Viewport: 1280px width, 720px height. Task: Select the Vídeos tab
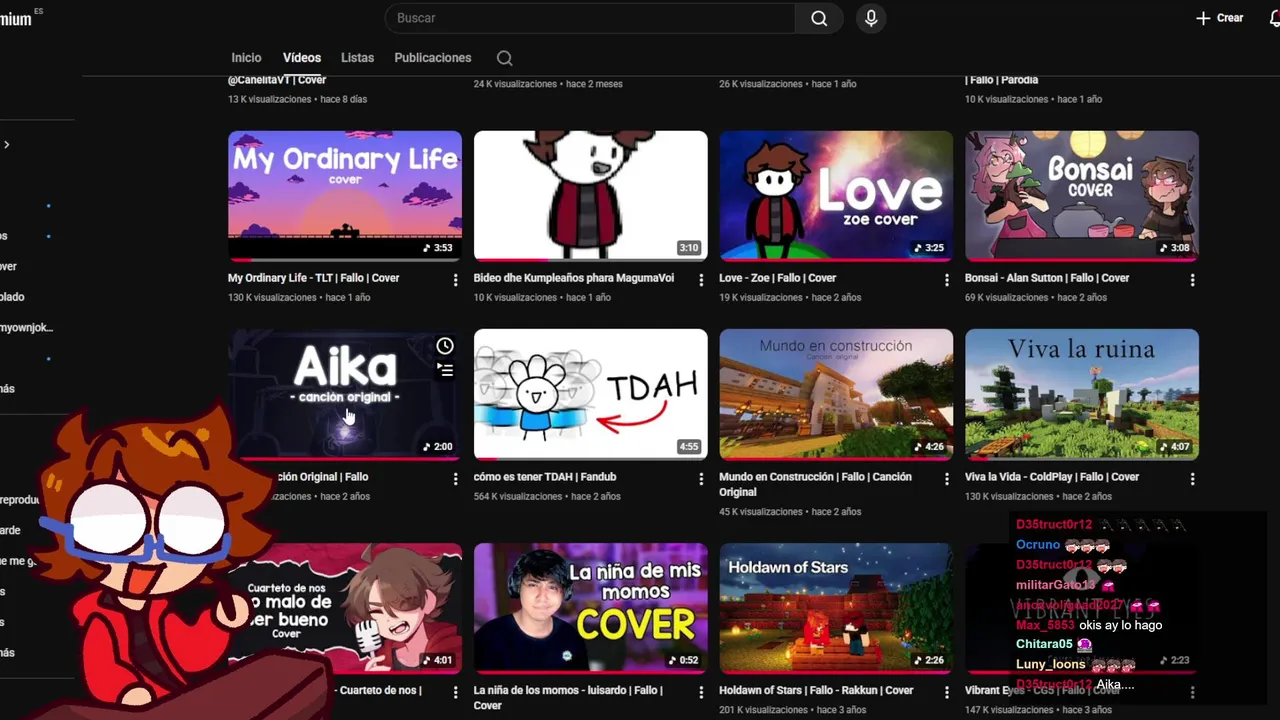(x=302, y=58)
